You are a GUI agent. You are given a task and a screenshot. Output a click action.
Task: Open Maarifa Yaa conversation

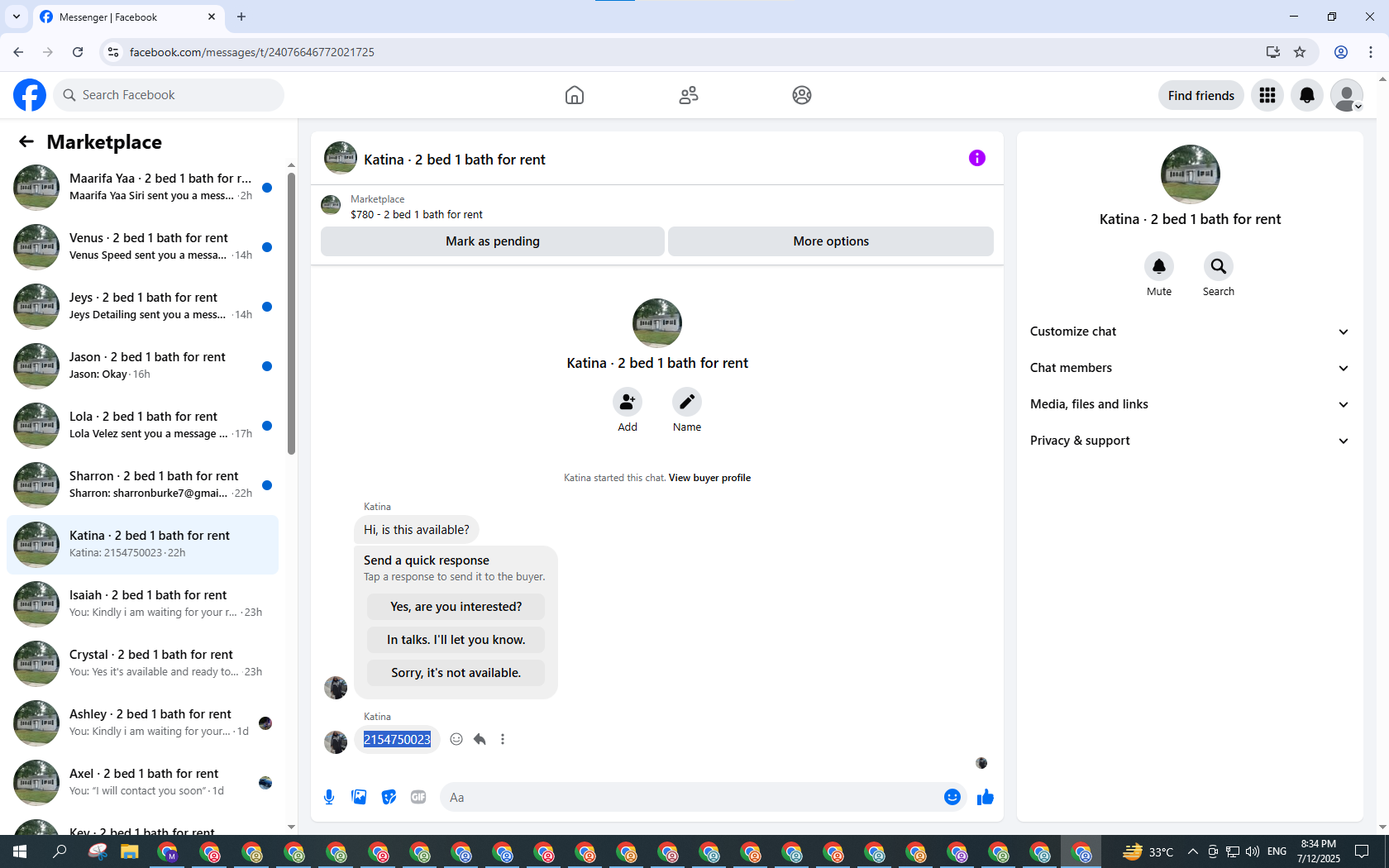142,188
